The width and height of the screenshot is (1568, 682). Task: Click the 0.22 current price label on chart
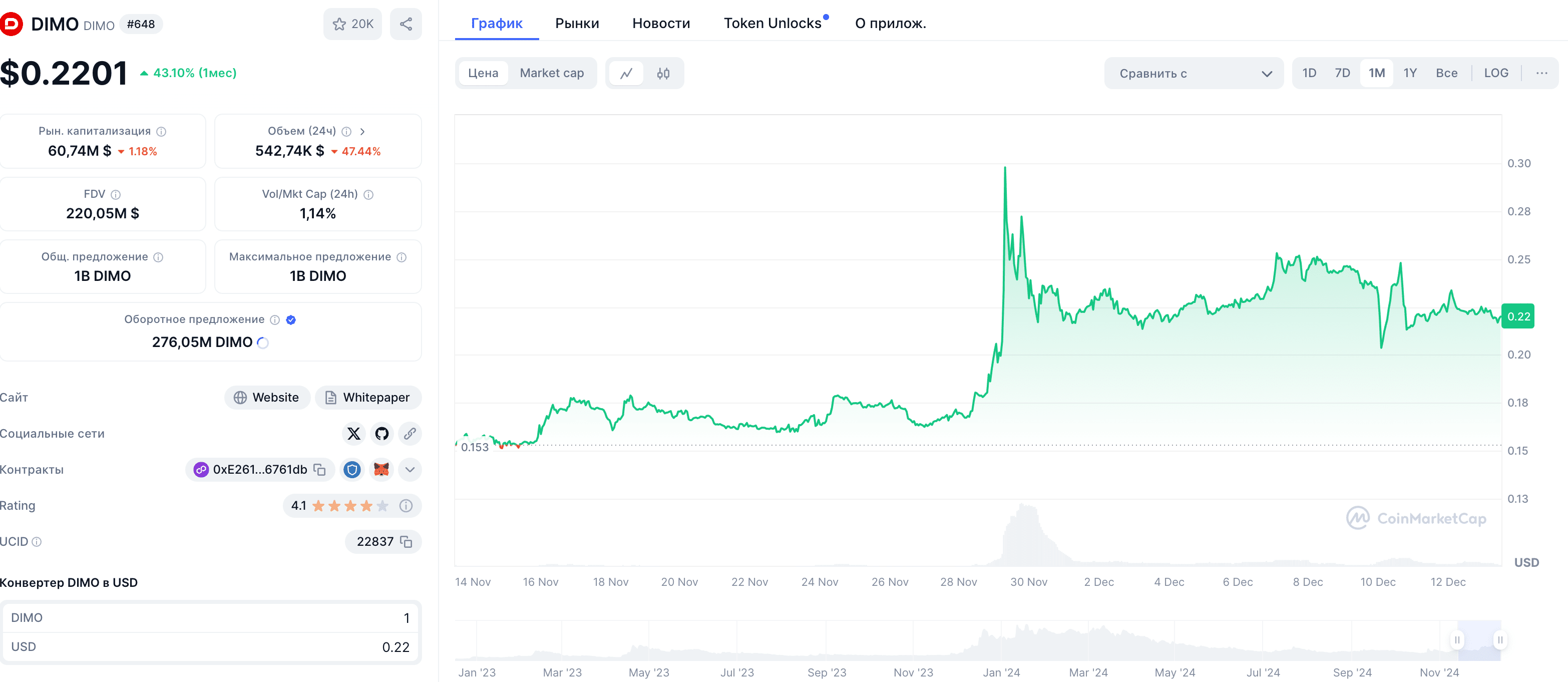[x=1518, y=316]
